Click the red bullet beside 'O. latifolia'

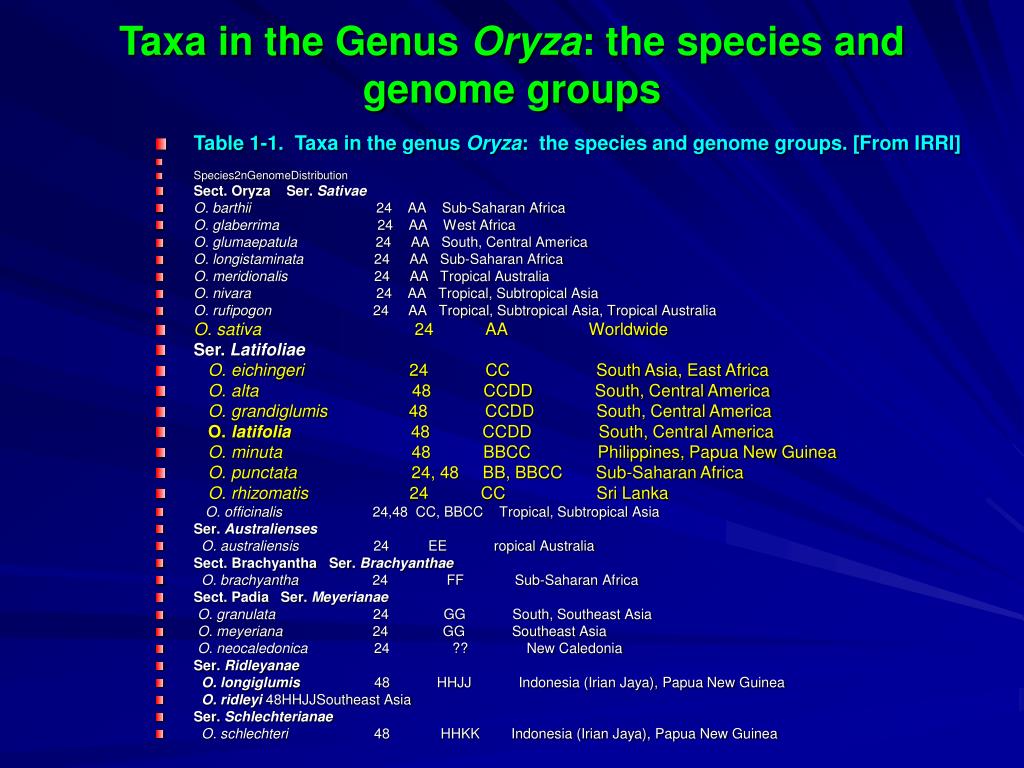pos(161,432)
